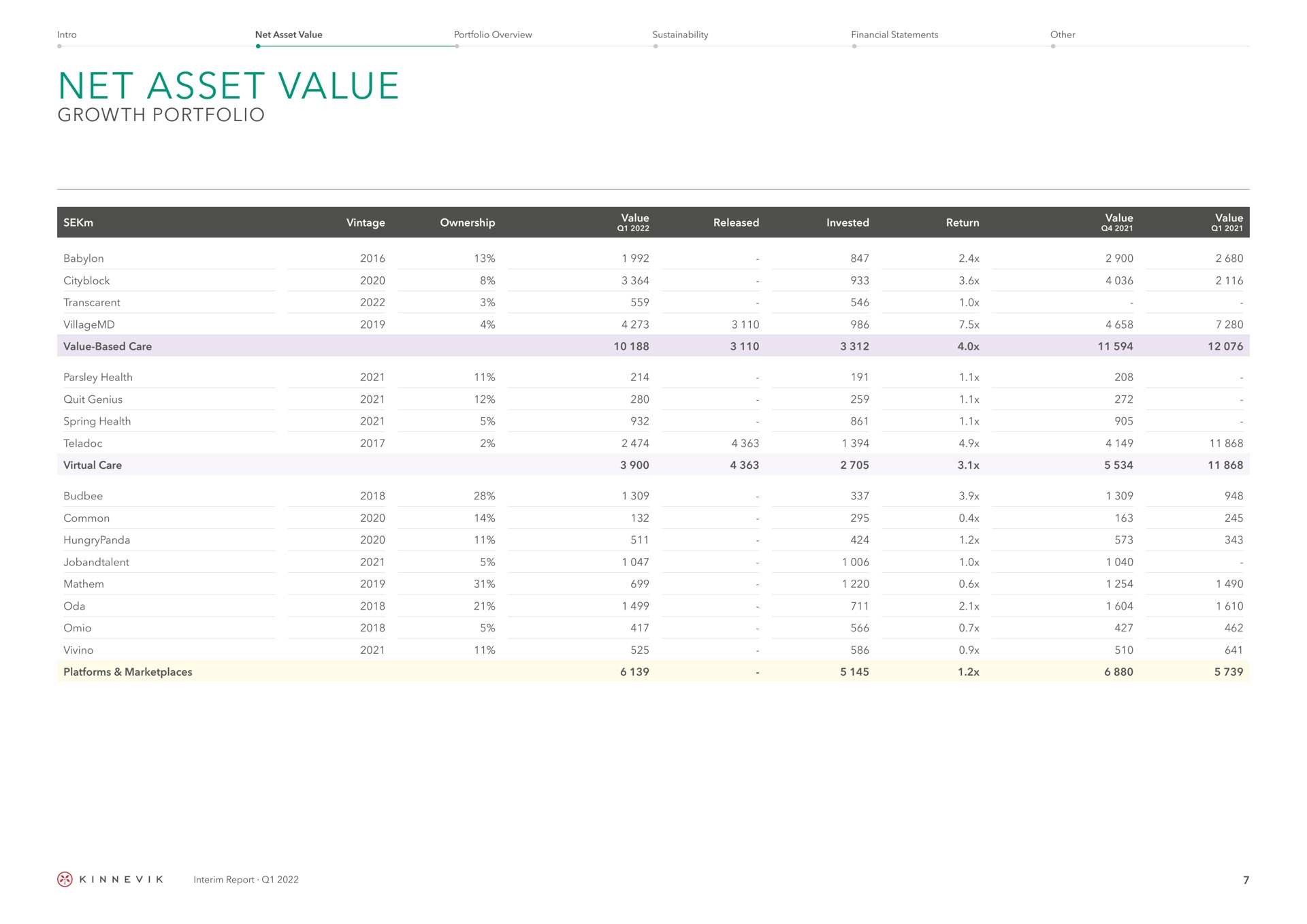Select the Quit Genius row label

pos(93,399)
